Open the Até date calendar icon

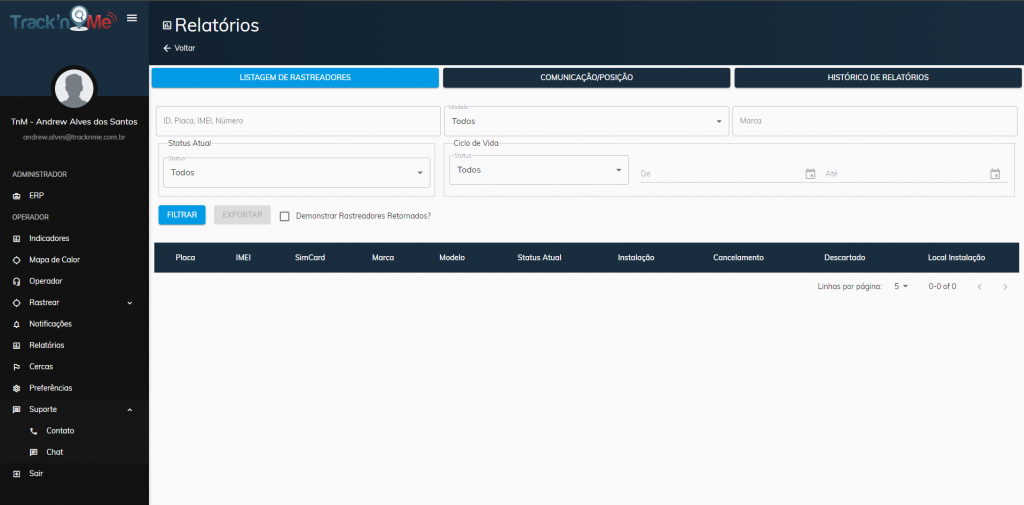(x=995, y=174)
